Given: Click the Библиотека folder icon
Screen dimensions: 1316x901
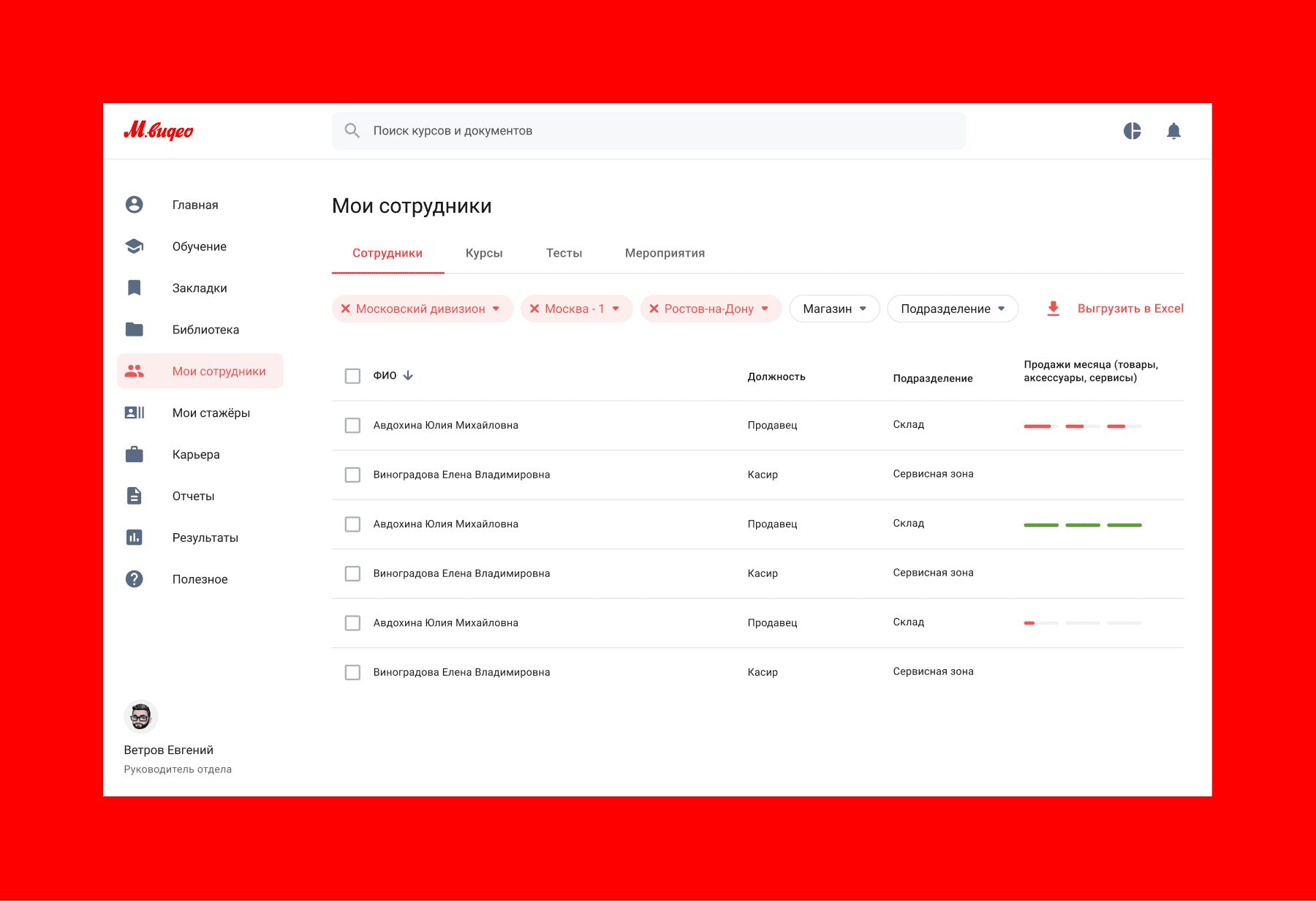Looking at the screenshot, I should pyautogui.click(x=135, y=330).
